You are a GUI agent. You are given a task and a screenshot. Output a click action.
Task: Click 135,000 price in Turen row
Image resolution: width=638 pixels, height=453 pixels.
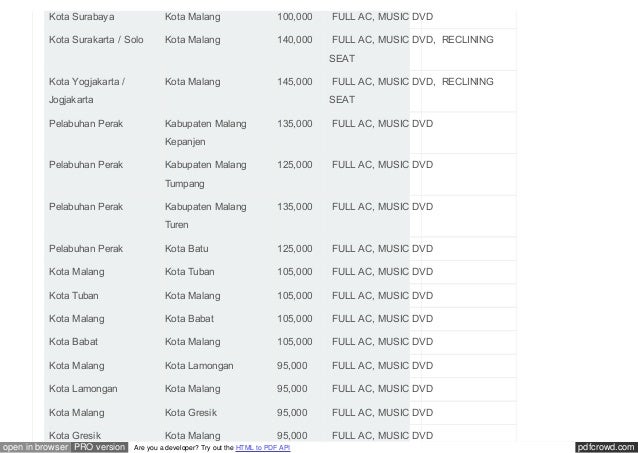(x=295, y=207)
